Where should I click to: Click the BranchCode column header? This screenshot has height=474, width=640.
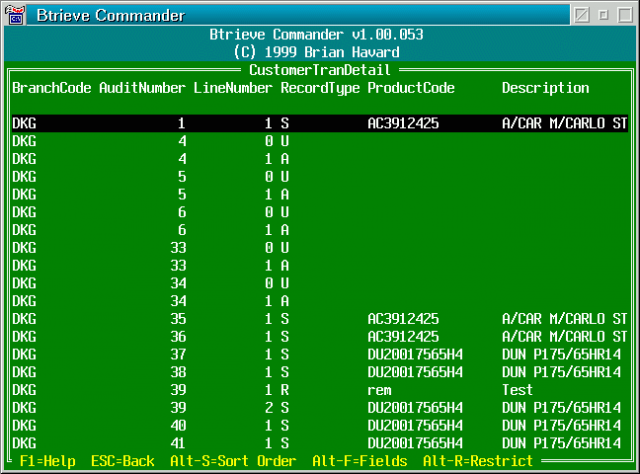52,88
